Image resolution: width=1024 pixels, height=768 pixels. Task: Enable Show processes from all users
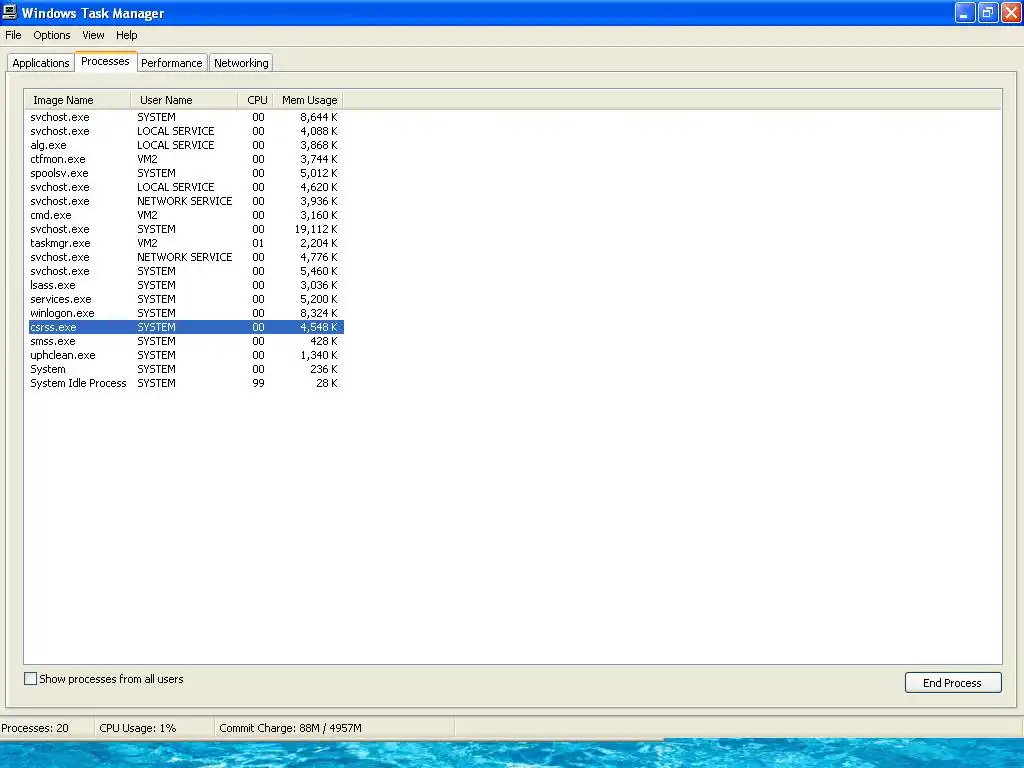point(31,679)
